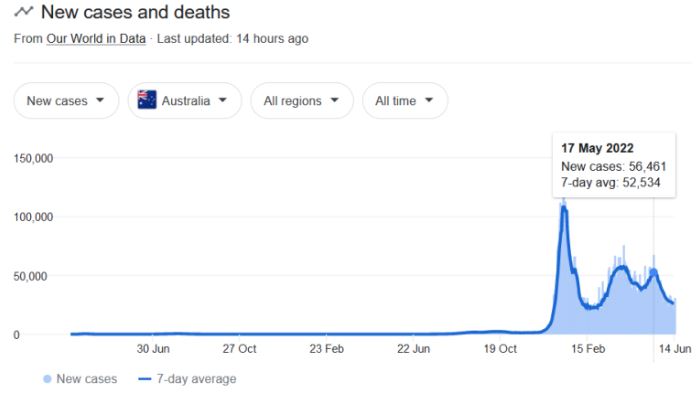
Task: Click the New cases and deaths heading
Action: (x=135, y=12)
